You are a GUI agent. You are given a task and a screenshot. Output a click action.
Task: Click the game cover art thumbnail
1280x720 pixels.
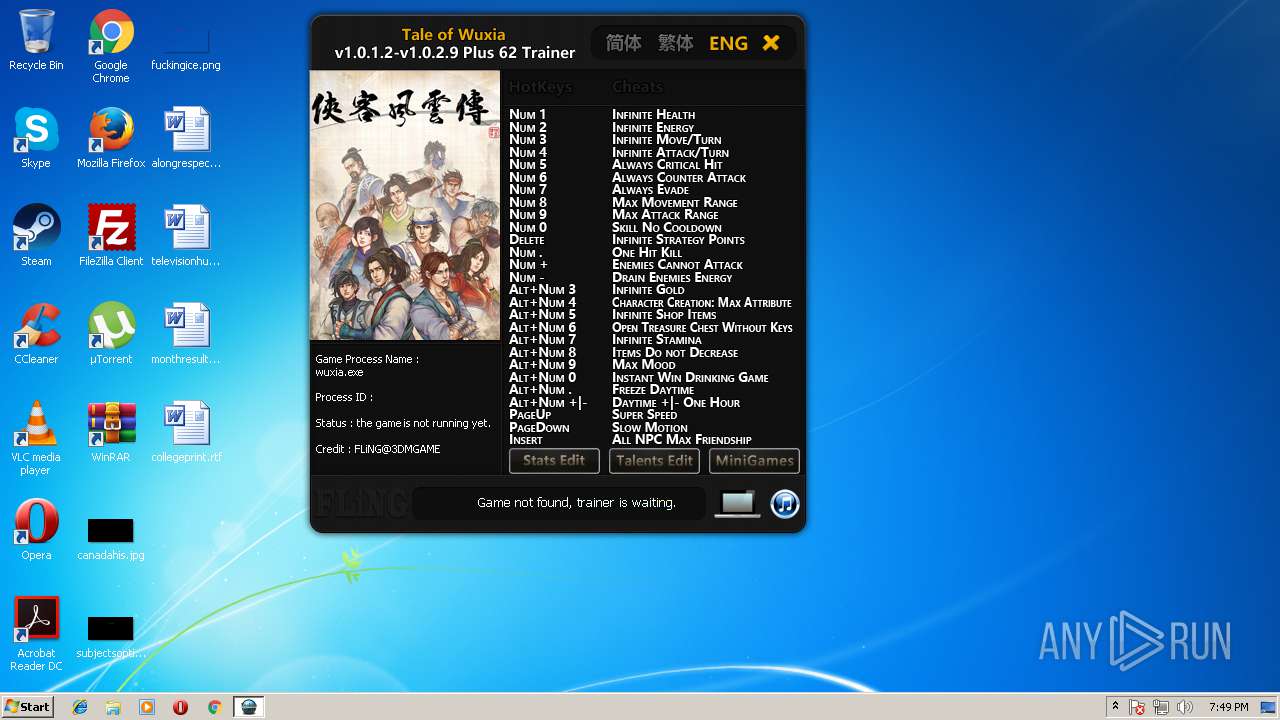coord(404,206)
